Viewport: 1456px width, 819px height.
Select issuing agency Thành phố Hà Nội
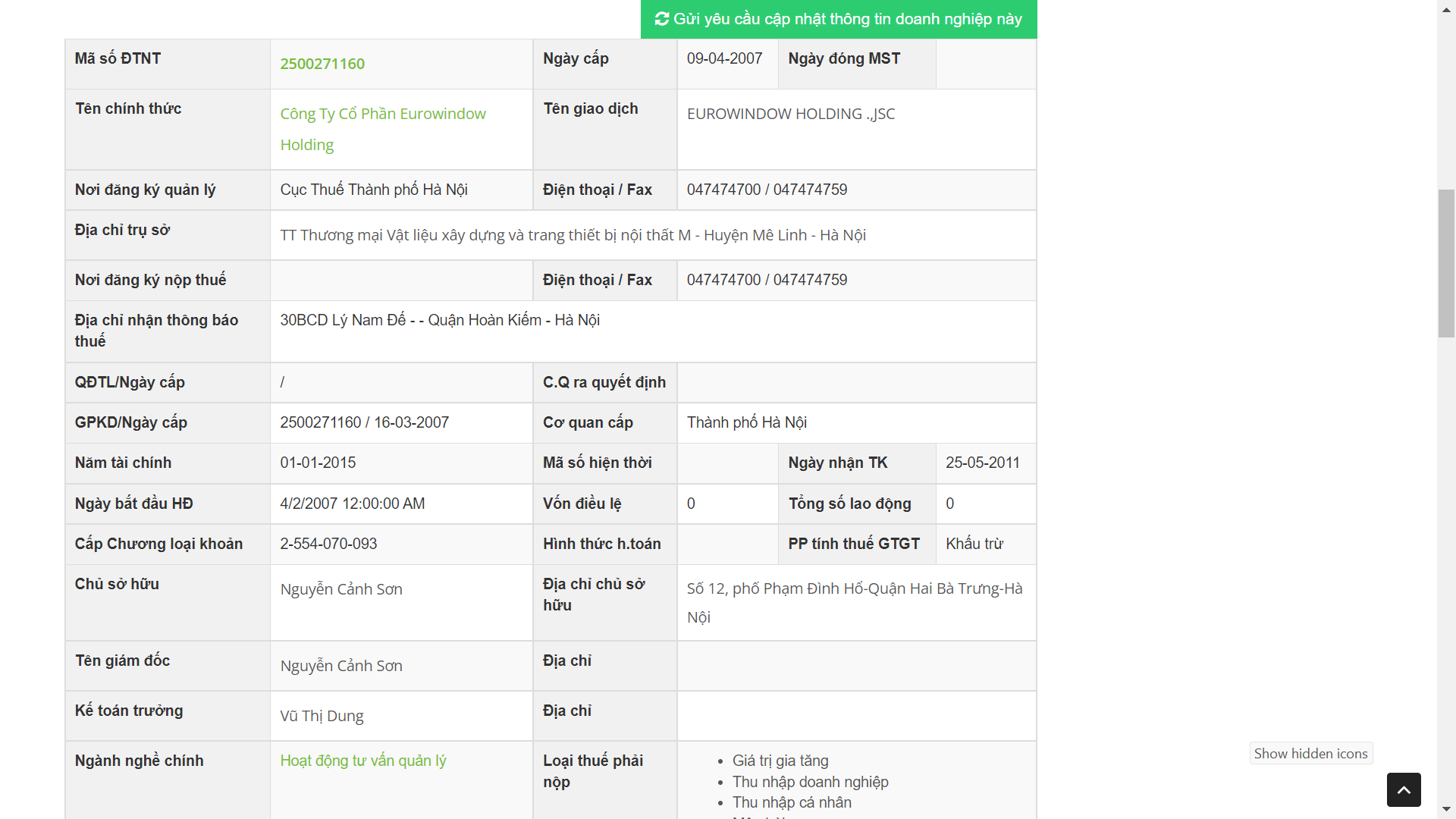pos(747,422)
